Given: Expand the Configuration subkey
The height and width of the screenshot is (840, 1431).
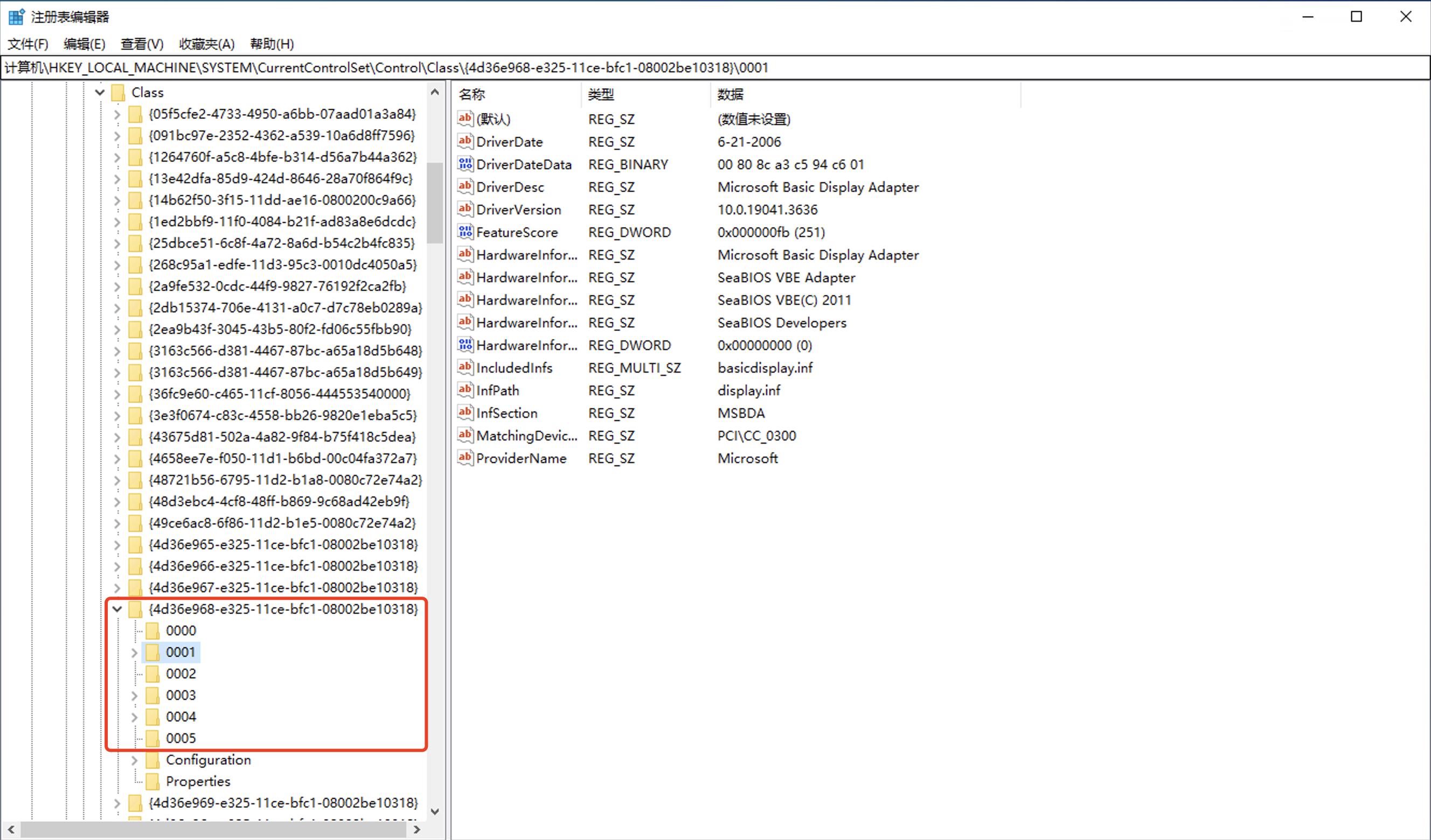Looking at the screenshot, I should [134, 760].
